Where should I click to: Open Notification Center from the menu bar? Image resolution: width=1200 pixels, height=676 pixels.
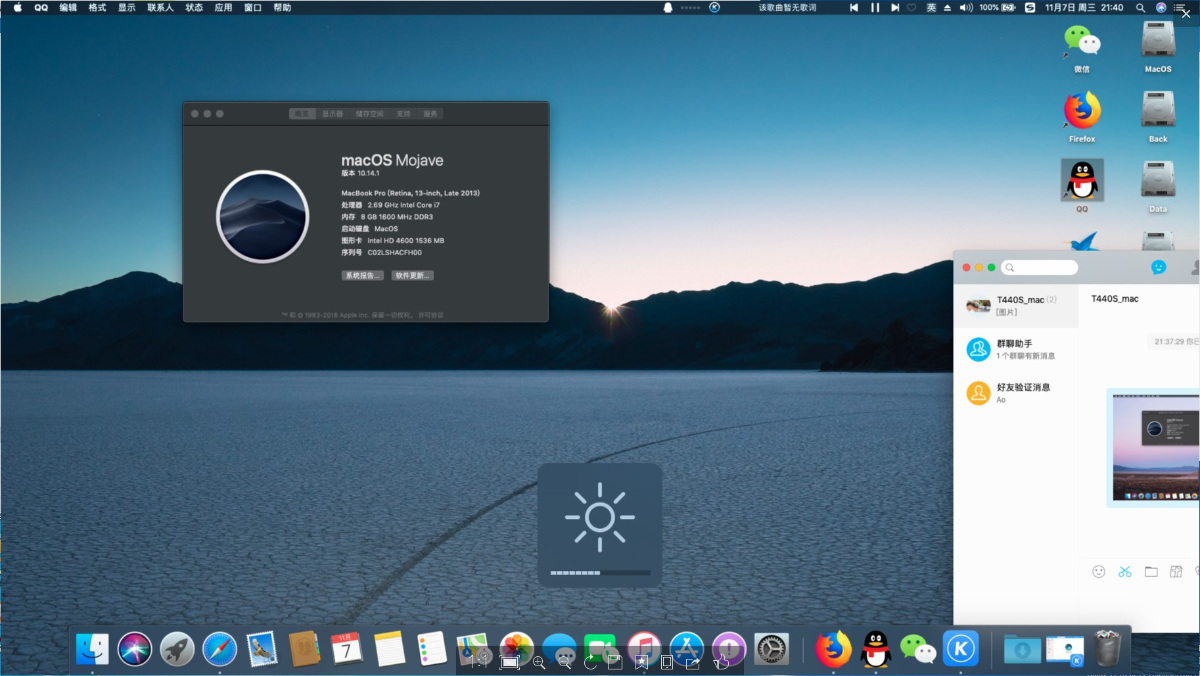click(x=1181, y=7)
